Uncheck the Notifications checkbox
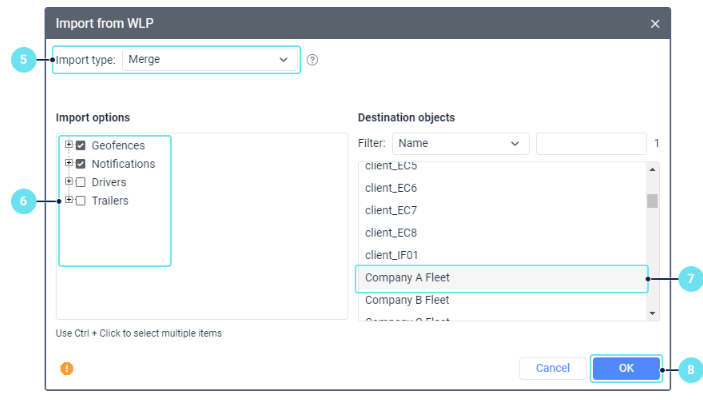The image size is (703, 404). (x=81, y=164)
